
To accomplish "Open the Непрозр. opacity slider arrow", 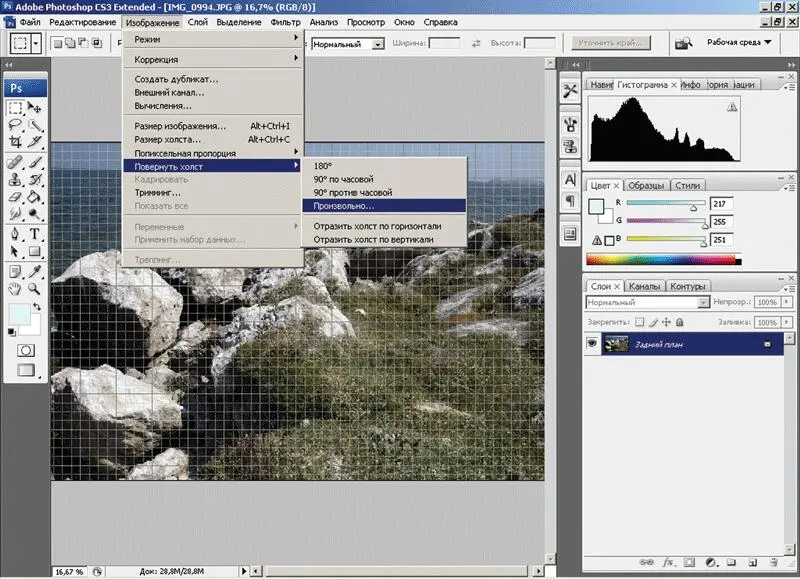I will pyautogui.click(x=787, y=302).
